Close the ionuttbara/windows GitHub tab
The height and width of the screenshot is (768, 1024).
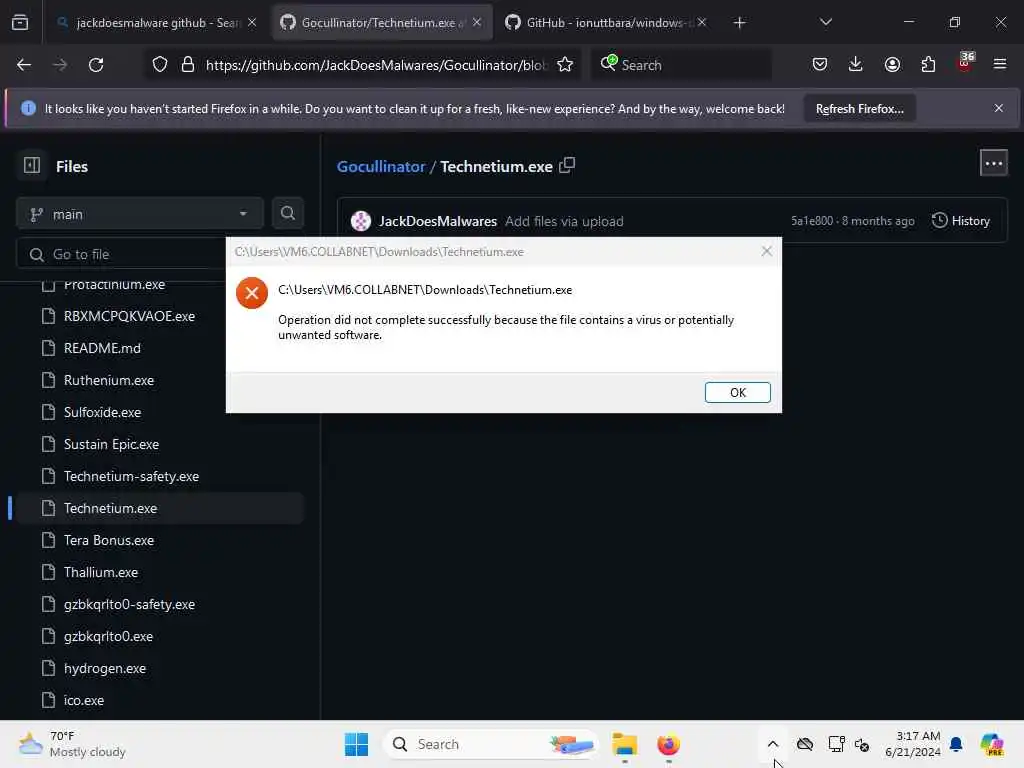[x=701, y=23]
